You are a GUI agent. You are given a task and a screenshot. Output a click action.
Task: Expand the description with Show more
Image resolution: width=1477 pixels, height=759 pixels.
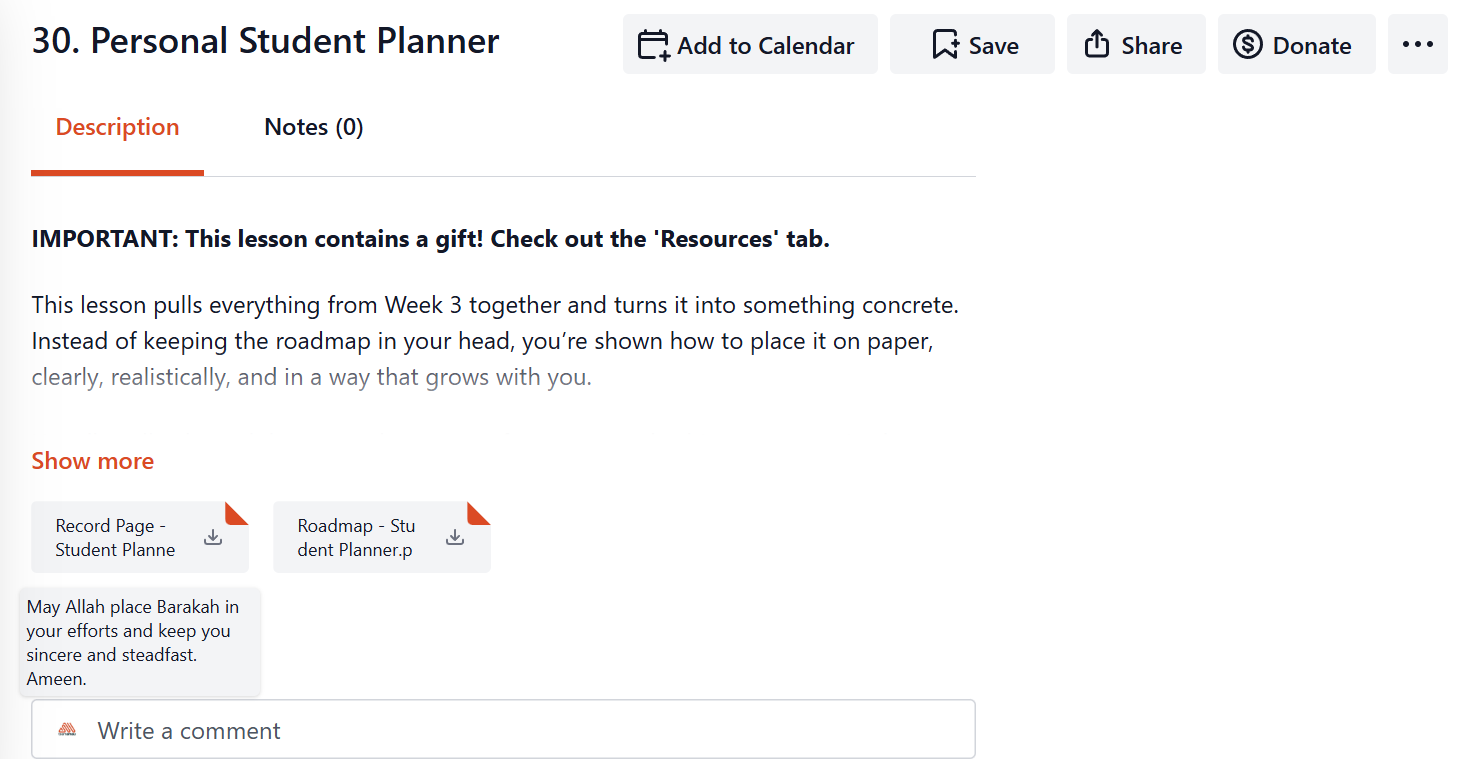[92, 461]
